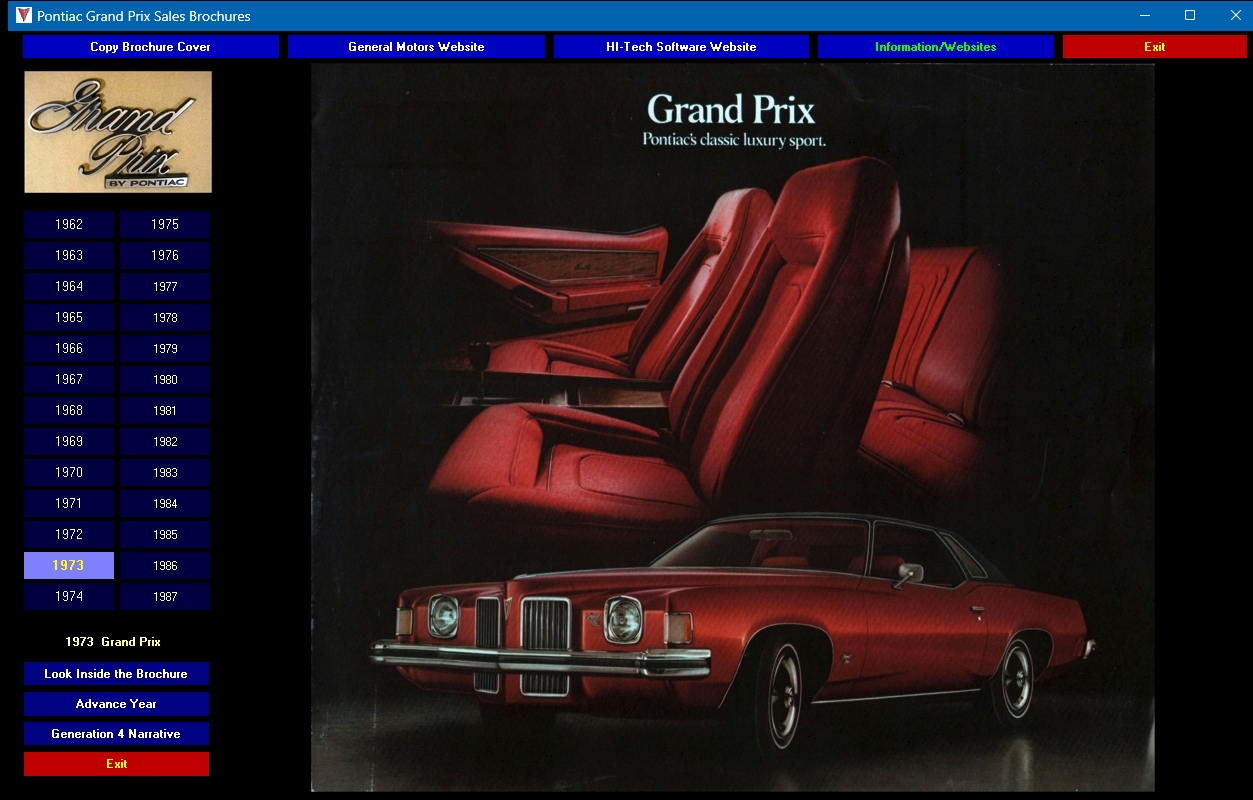Open the Information/Websites button
The height and width of the screenshot is (800, 1253).
[935, 47]
